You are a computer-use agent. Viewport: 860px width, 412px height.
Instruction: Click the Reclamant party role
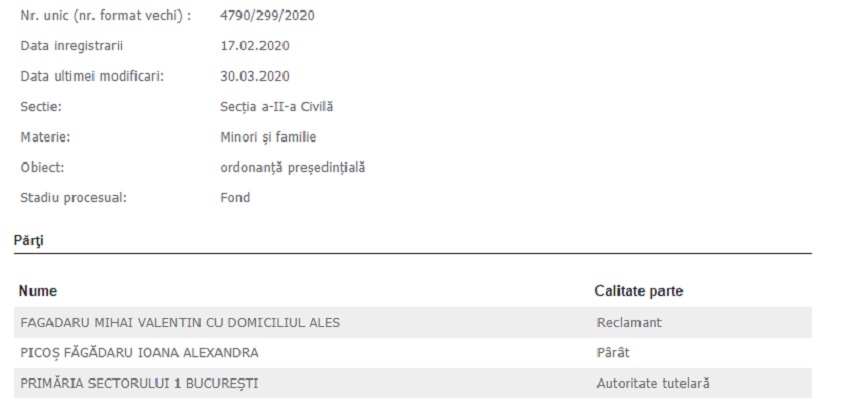pyautogui.click(x=629, y=322)
